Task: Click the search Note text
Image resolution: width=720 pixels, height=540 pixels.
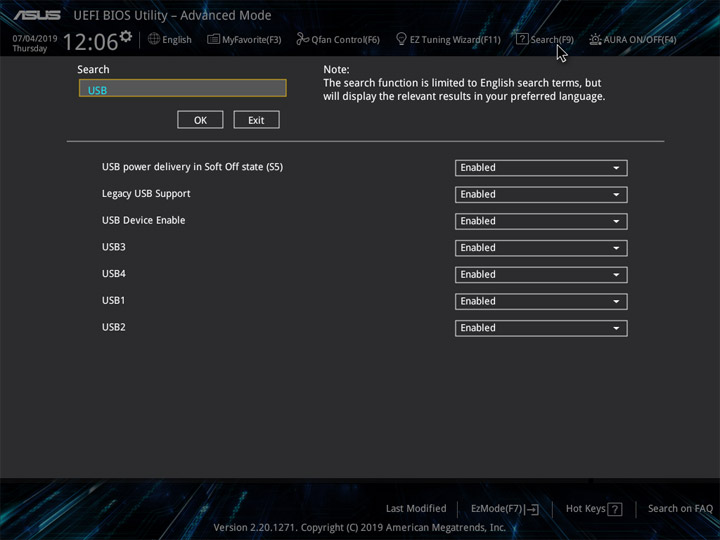Action: click(464, 83)
